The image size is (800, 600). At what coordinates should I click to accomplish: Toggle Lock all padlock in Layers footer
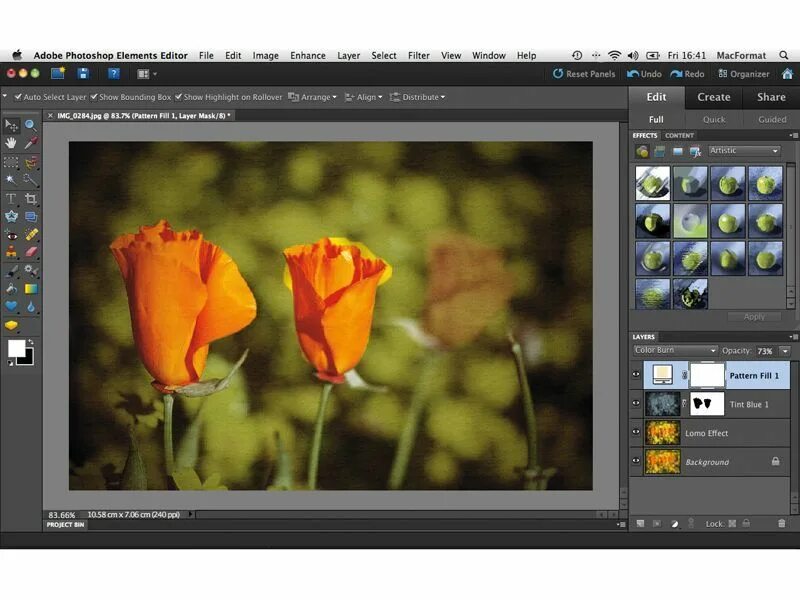coord(746,523)
